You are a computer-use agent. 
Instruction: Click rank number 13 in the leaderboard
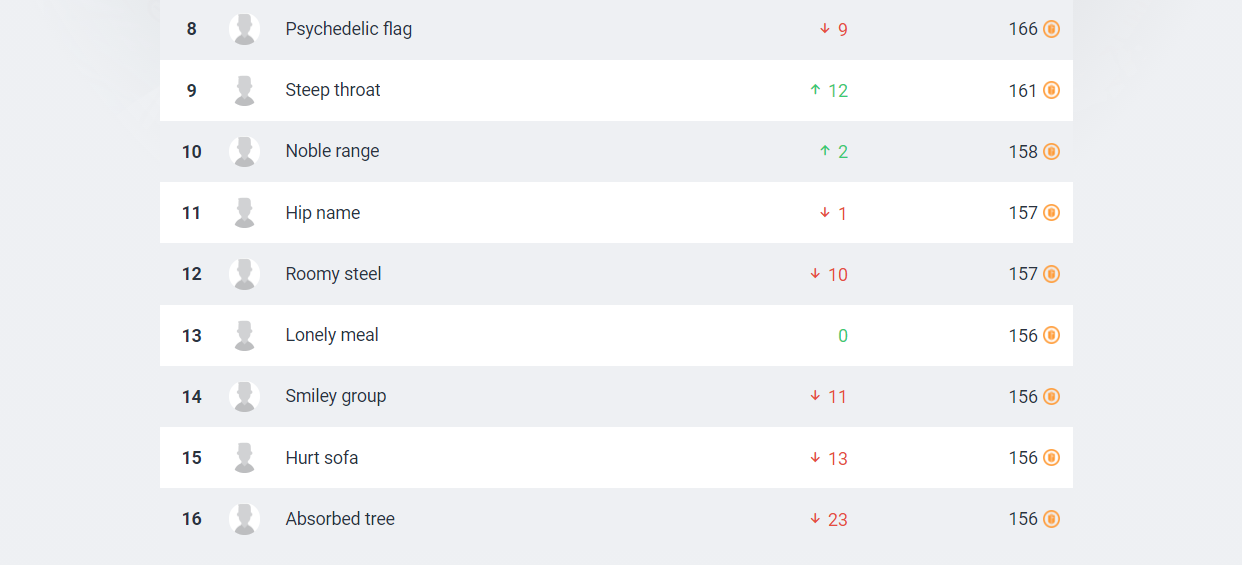tap(192, 336)
